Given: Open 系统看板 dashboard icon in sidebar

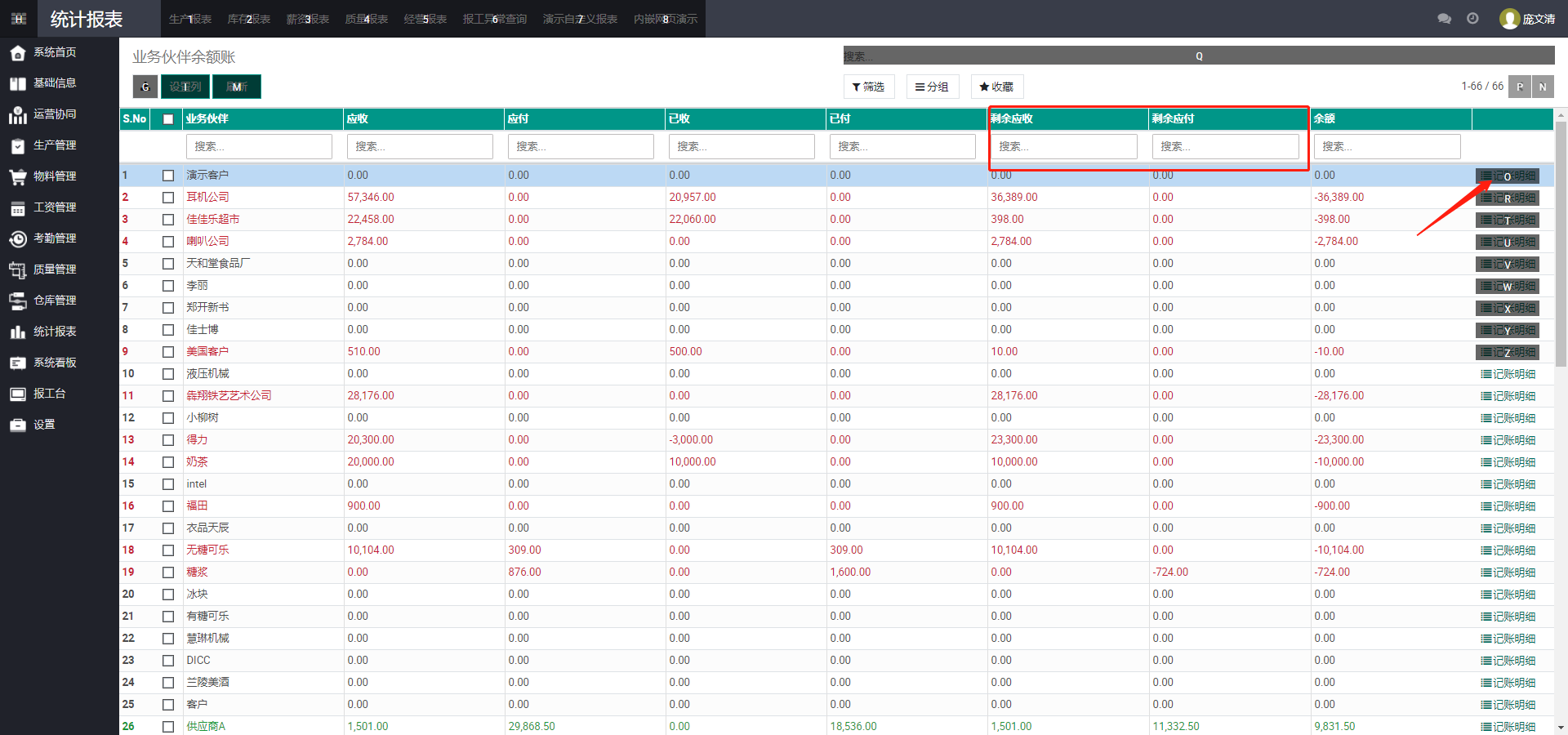Looking at the screenshot, I should coord(18,363).
